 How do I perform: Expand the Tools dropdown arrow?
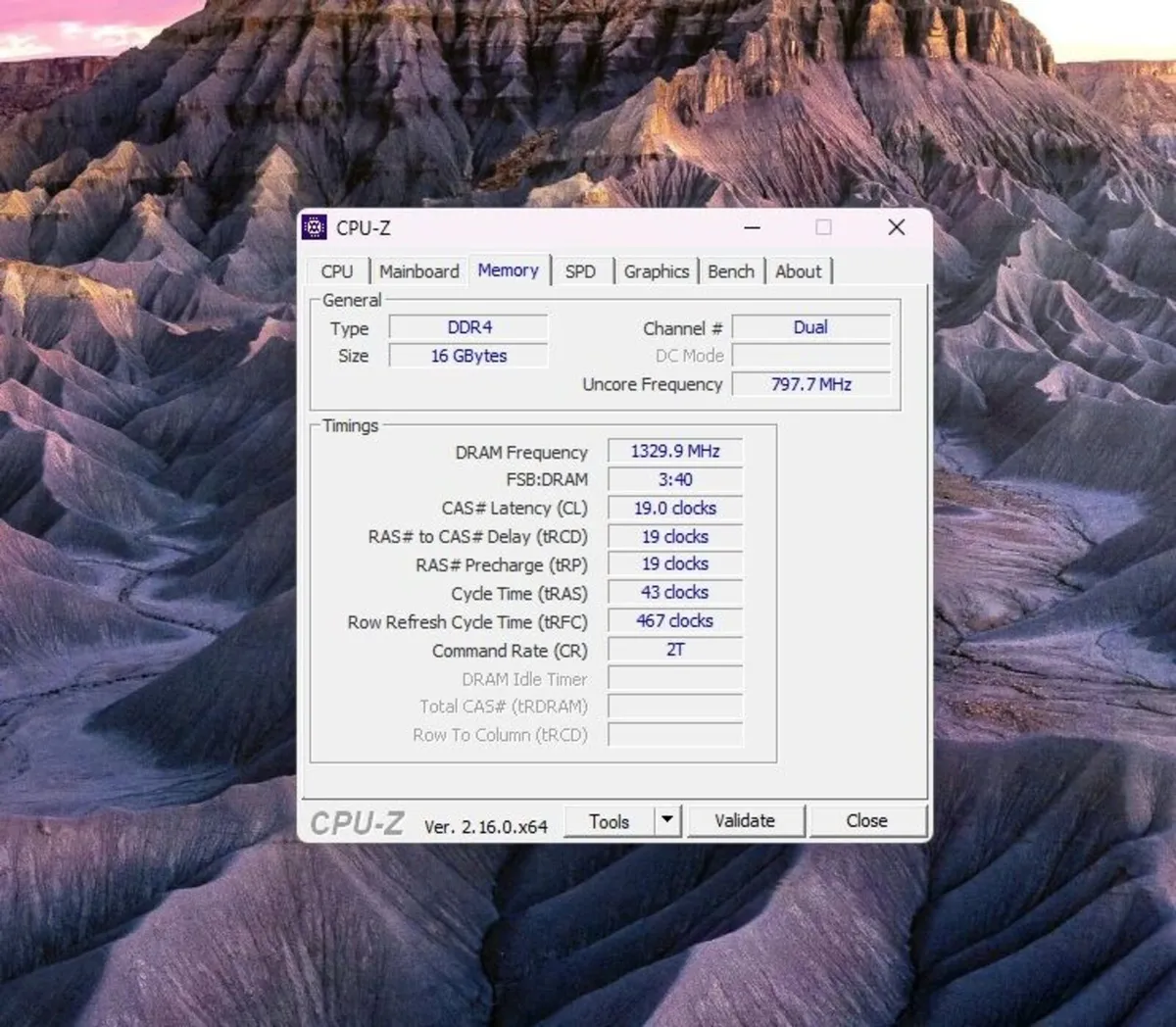(x=667, y=821)
